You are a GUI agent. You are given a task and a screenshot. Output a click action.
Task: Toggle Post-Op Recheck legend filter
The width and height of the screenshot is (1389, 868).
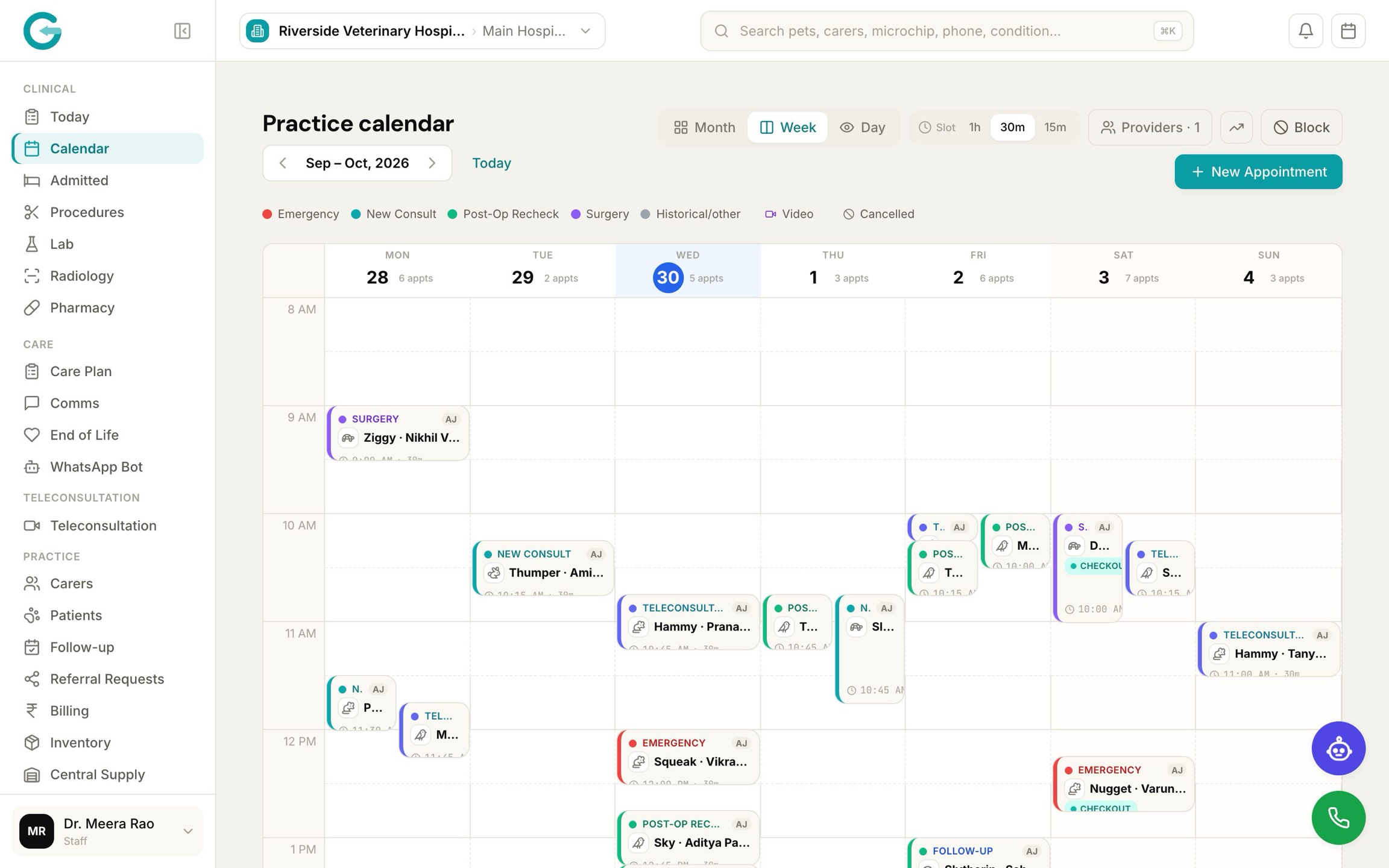tap(503, 214)
